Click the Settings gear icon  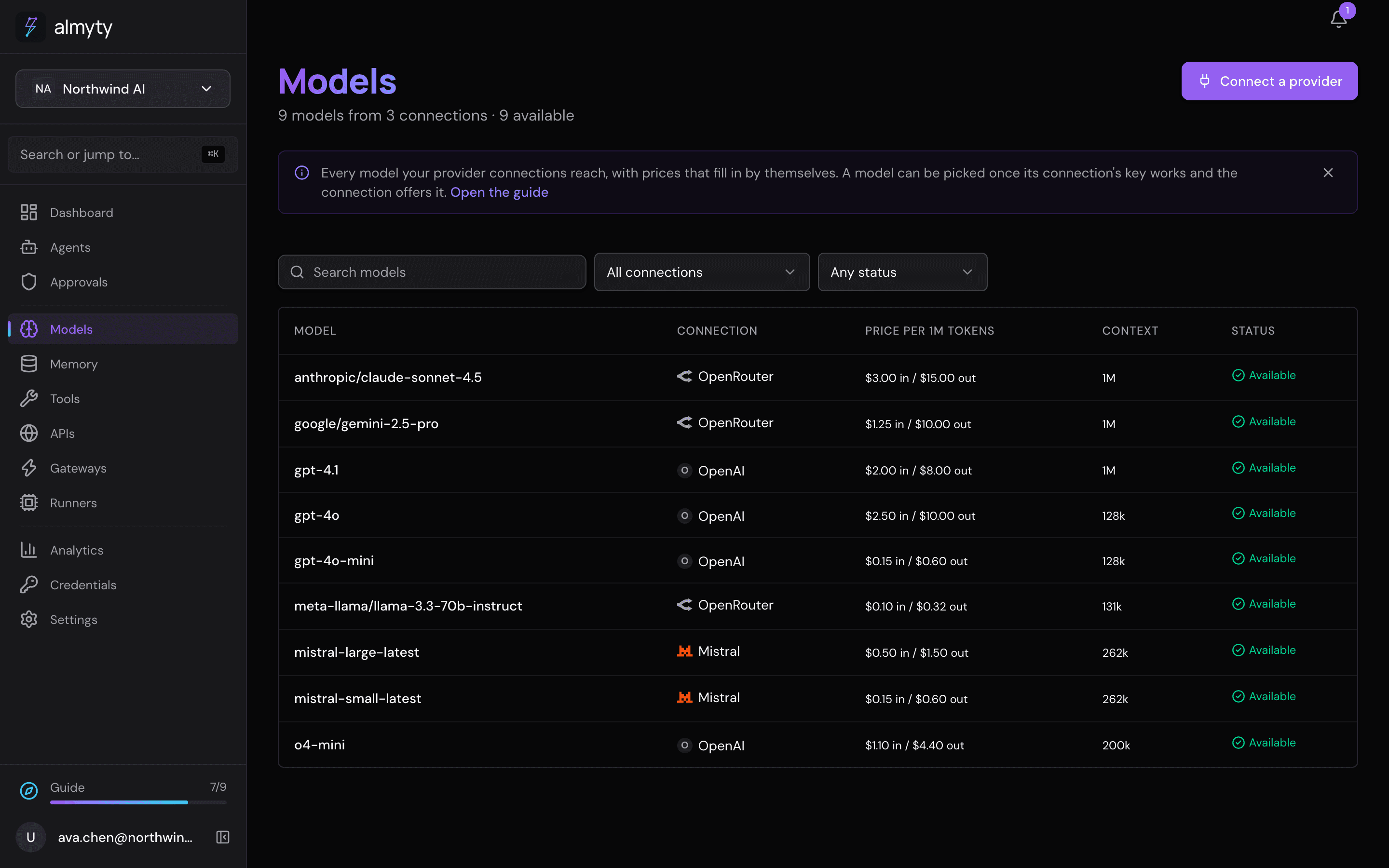pyautogui.click(x=29, y=620)
